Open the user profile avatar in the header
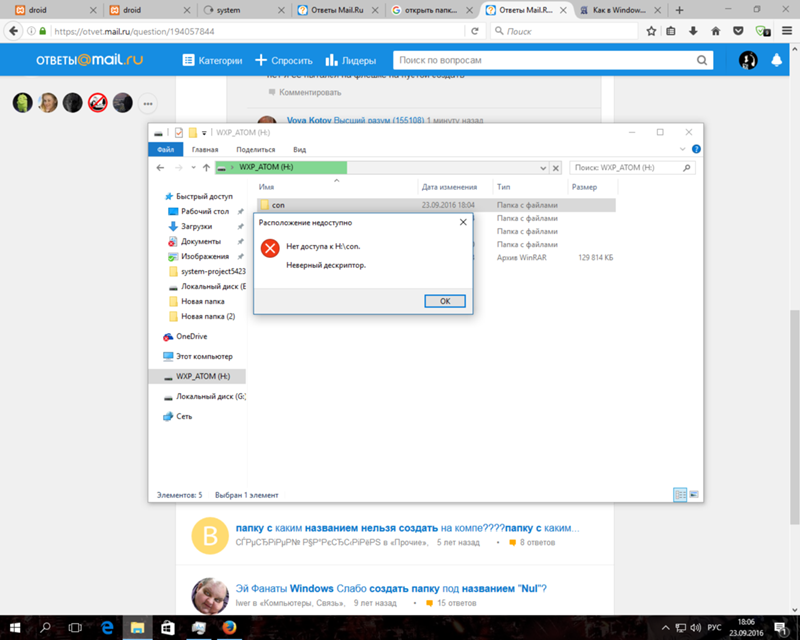Viewport: 800px width, 640px height. pos(748,60)
